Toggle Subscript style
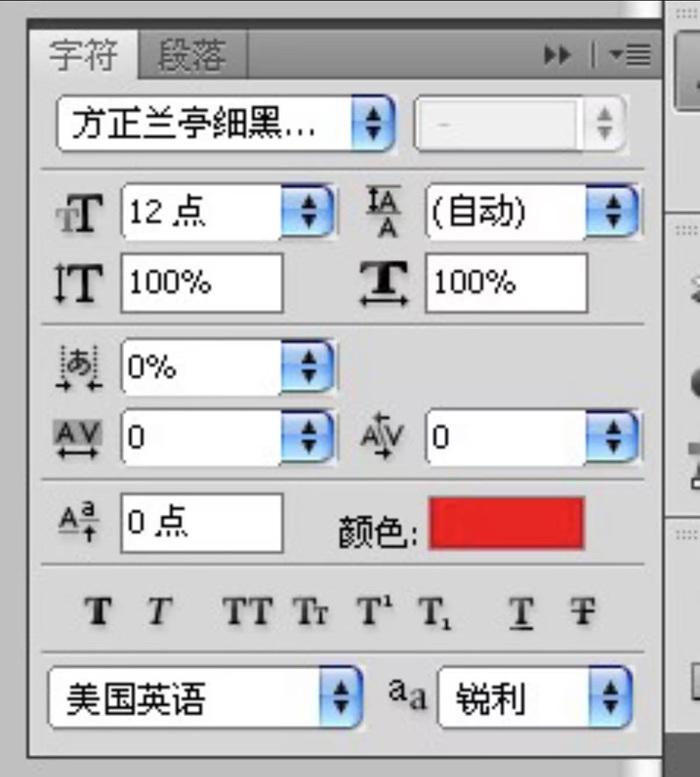The height and width of the screenshot is (777, 700). coord(434,612)
